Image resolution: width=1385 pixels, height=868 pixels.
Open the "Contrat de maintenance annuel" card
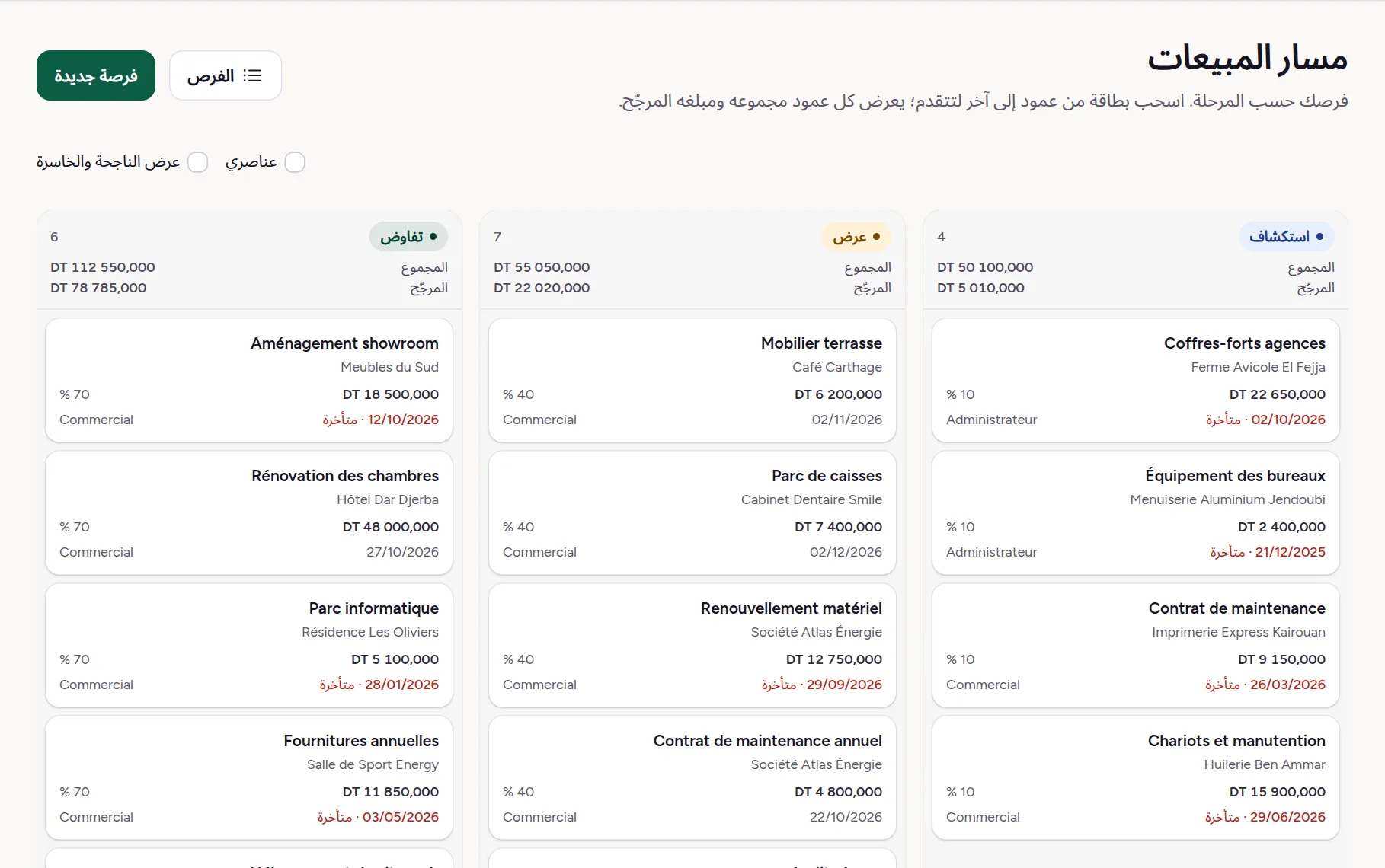coord(692,778)
